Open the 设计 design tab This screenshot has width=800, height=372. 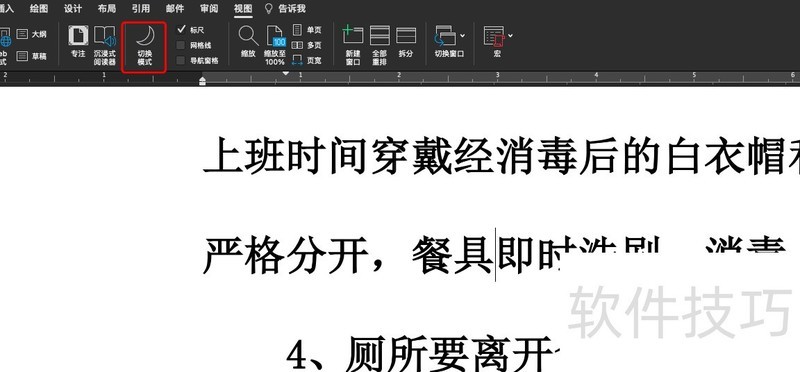click(x=73, y=9)
